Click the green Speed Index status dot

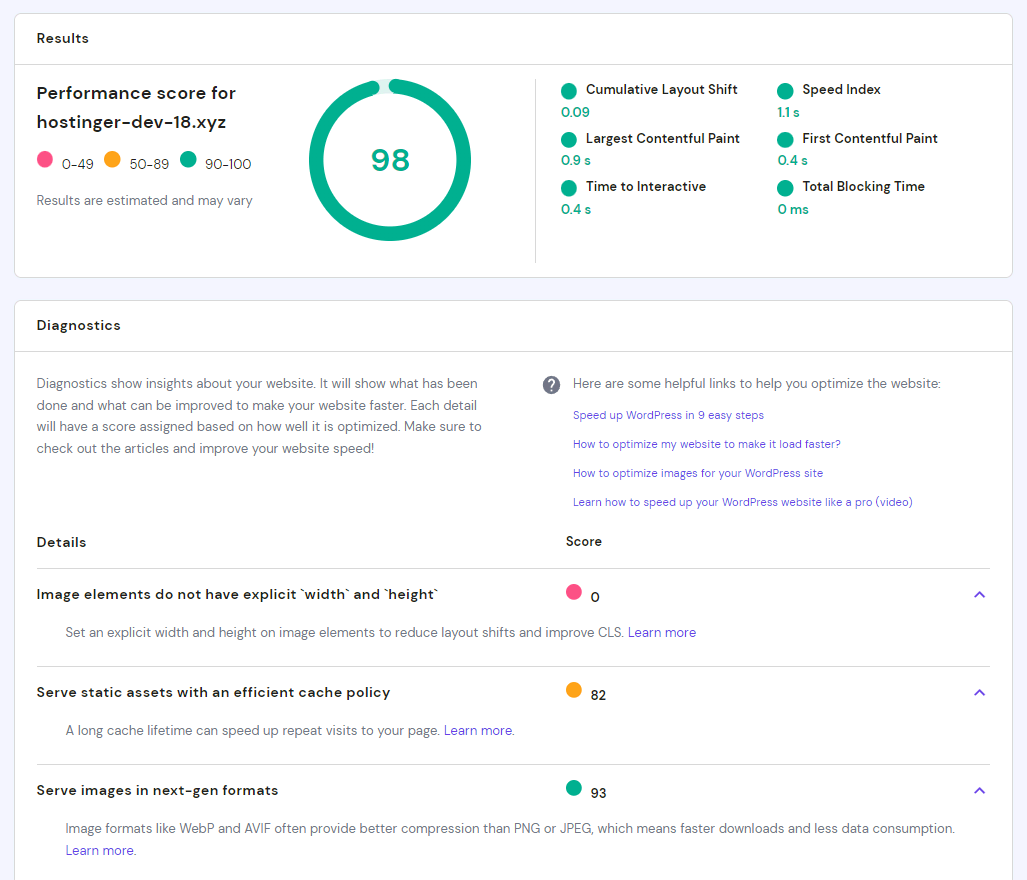tap(785, 91)
